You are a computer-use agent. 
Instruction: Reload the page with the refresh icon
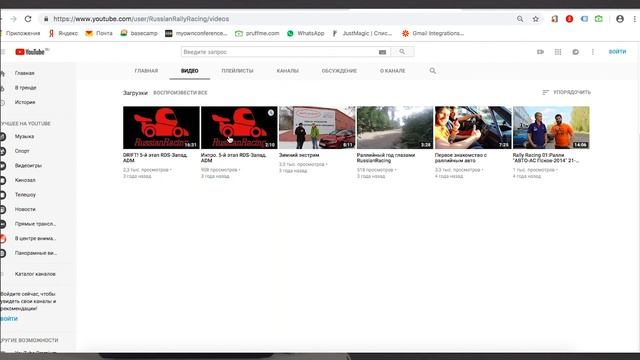tap(28, 19)
